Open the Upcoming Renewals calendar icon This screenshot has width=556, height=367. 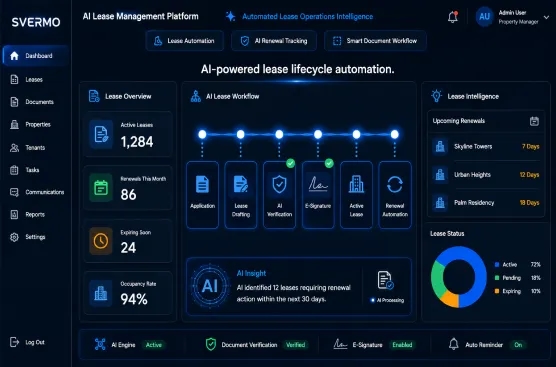pos(534,121)
